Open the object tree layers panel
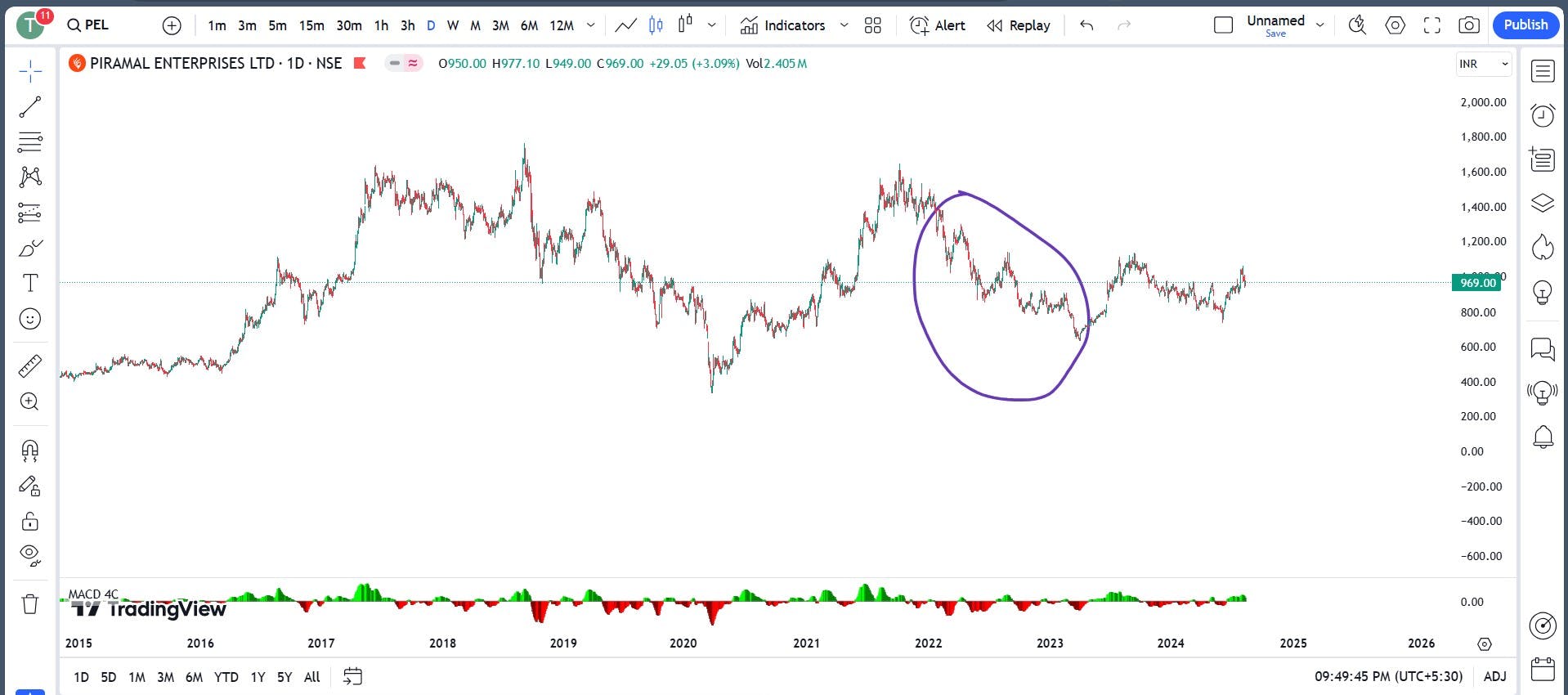 [1543, 203]
